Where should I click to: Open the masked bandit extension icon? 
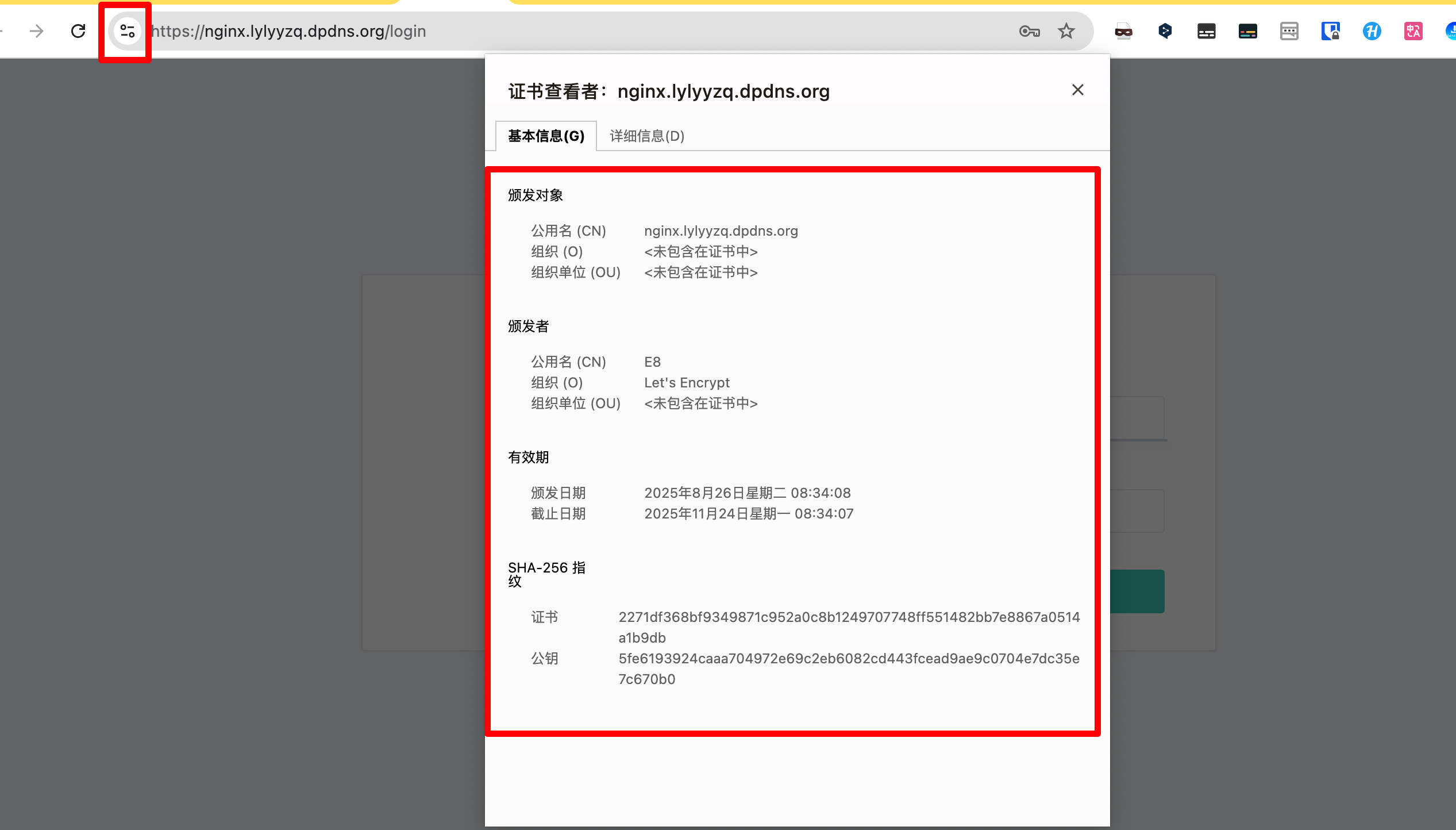[1123, 31]
